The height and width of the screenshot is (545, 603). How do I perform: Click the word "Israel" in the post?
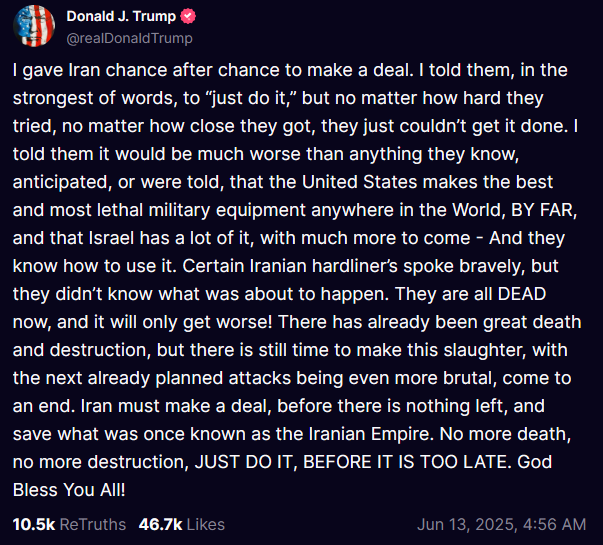111,238
